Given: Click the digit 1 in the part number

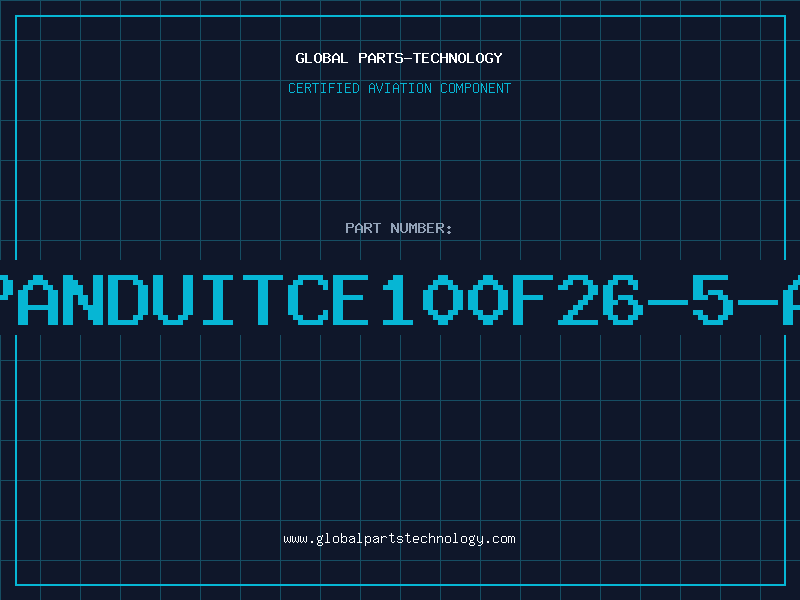Looking at the screenshot, I should (398, 299).
